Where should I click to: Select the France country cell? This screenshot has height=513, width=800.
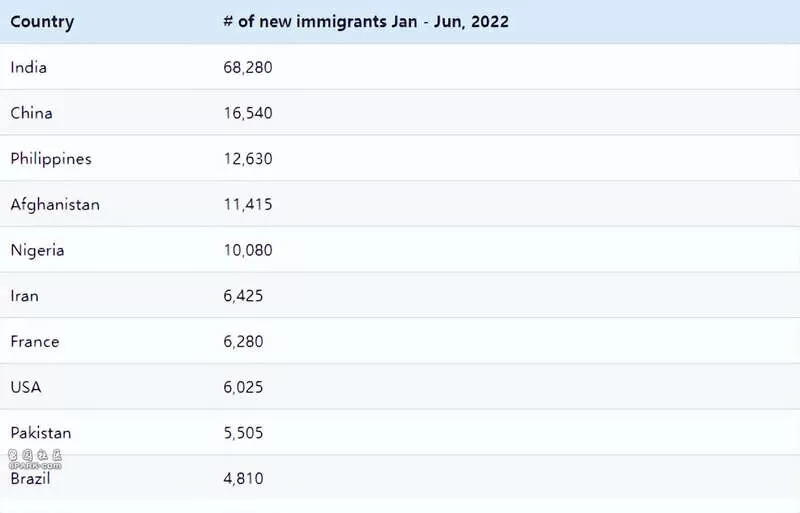pyautogui.click(x=35, y=341)
